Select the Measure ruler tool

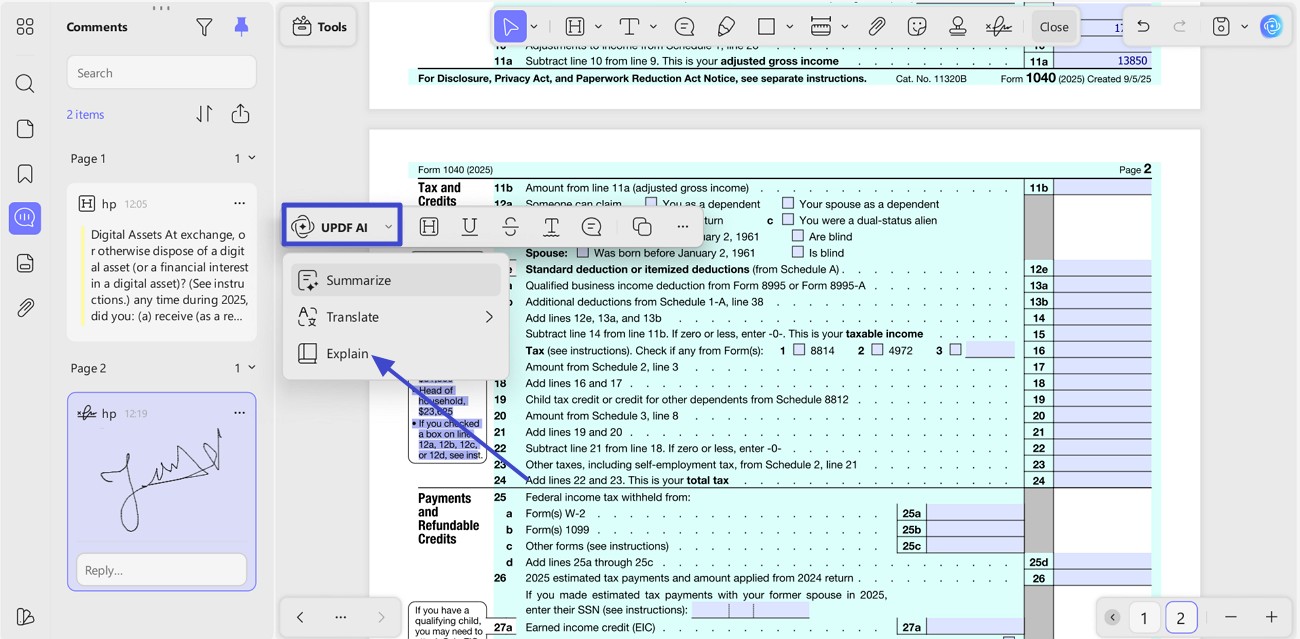pyautogui.click(x=821, y=27)
